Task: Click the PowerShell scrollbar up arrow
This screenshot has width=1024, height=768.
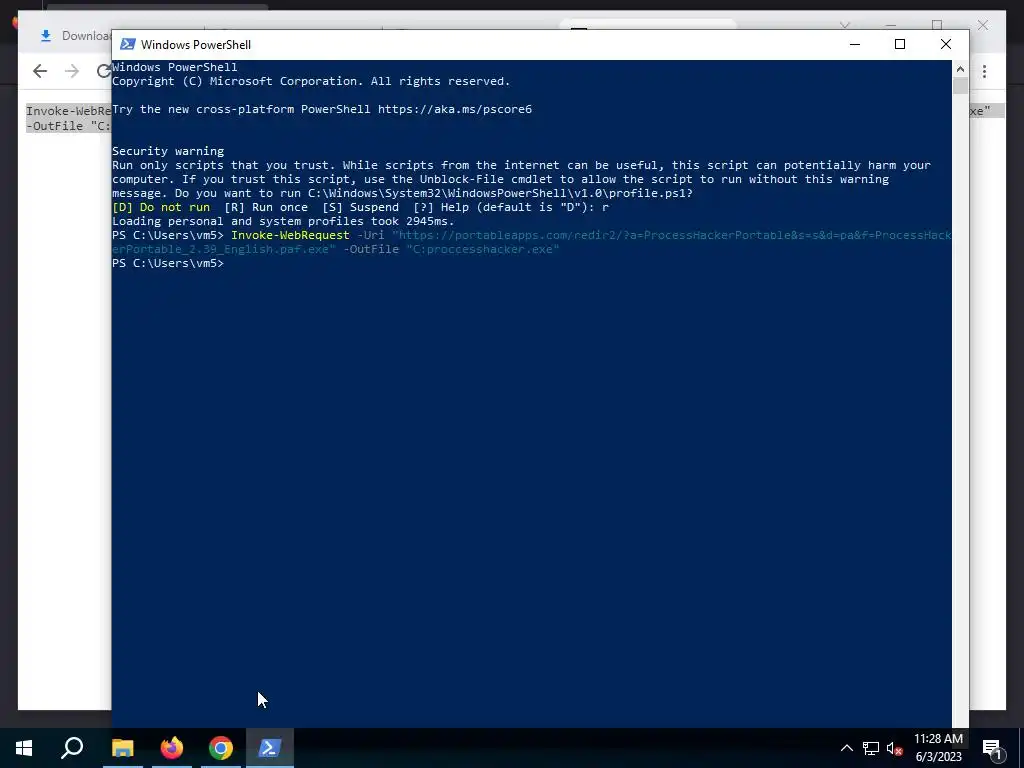Action: 960,69
